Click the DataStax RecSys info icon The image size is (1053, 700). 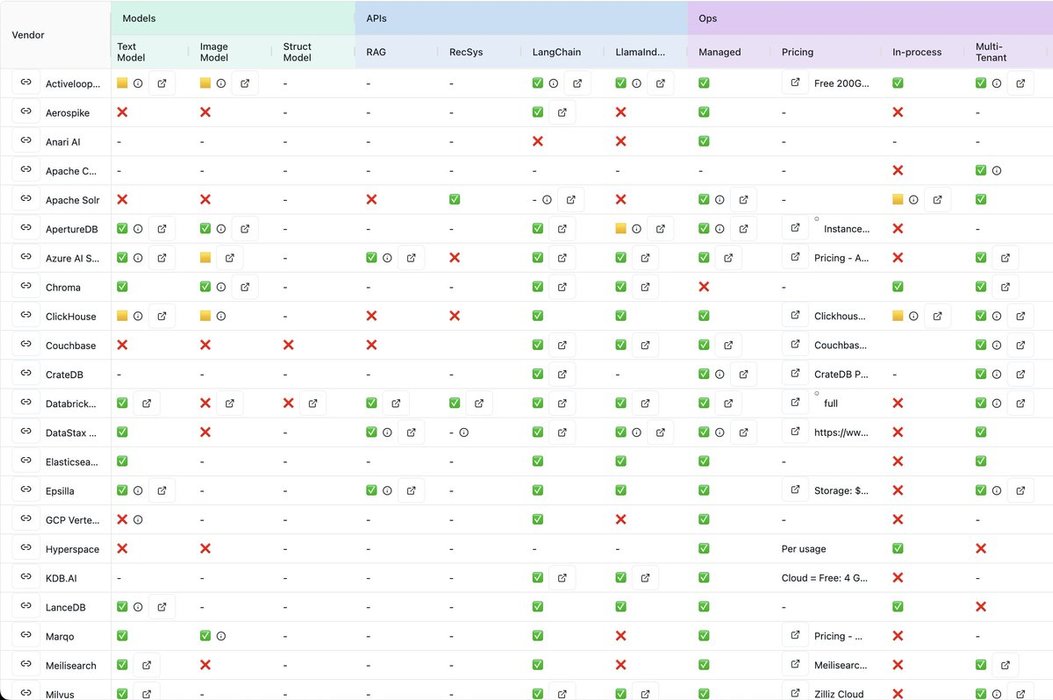point(464,432)
